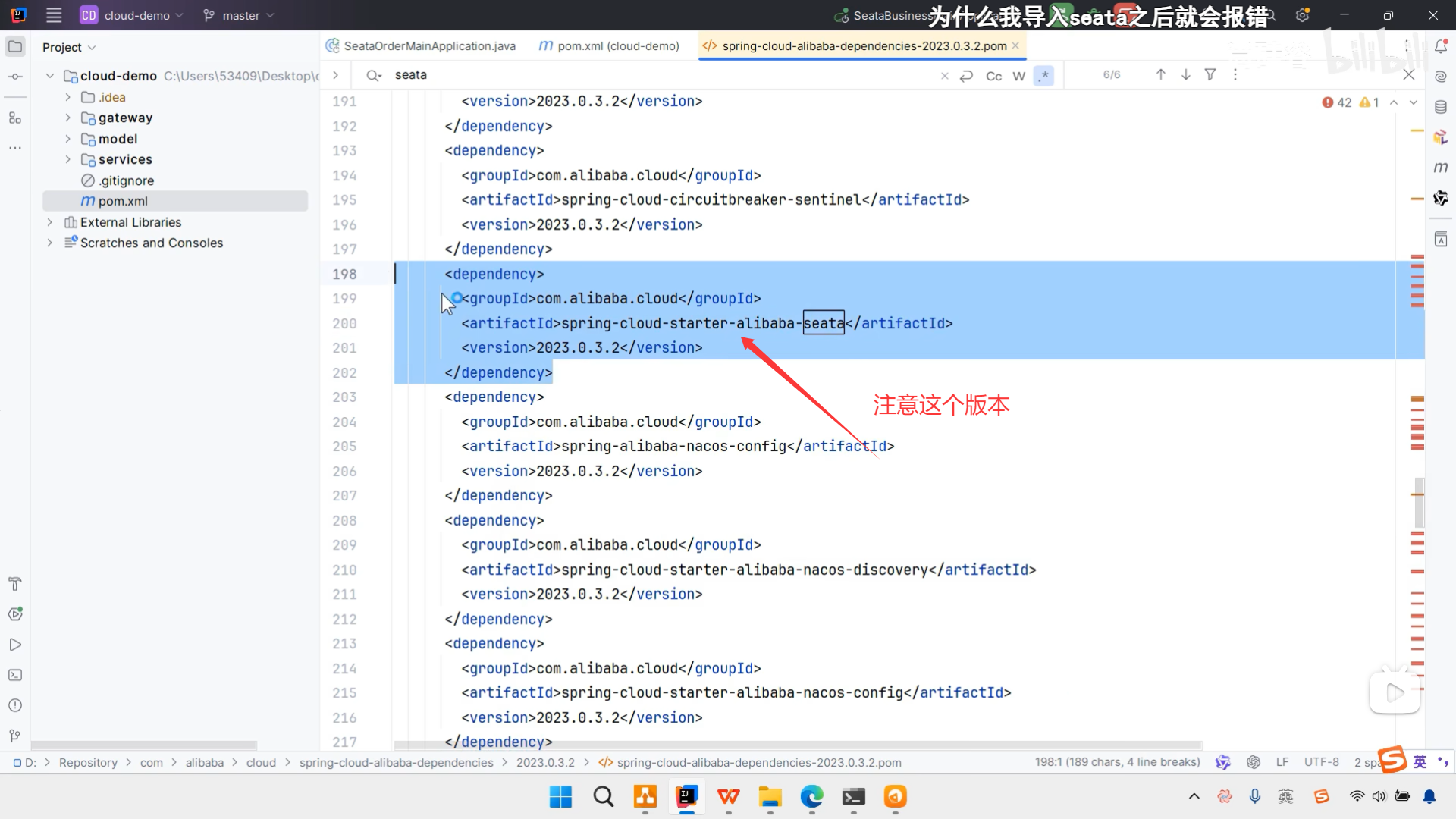Expand the External Libraries node
Image resolution: width=1456 pixels, height=819 pixels.
click(x=50, y=222)
